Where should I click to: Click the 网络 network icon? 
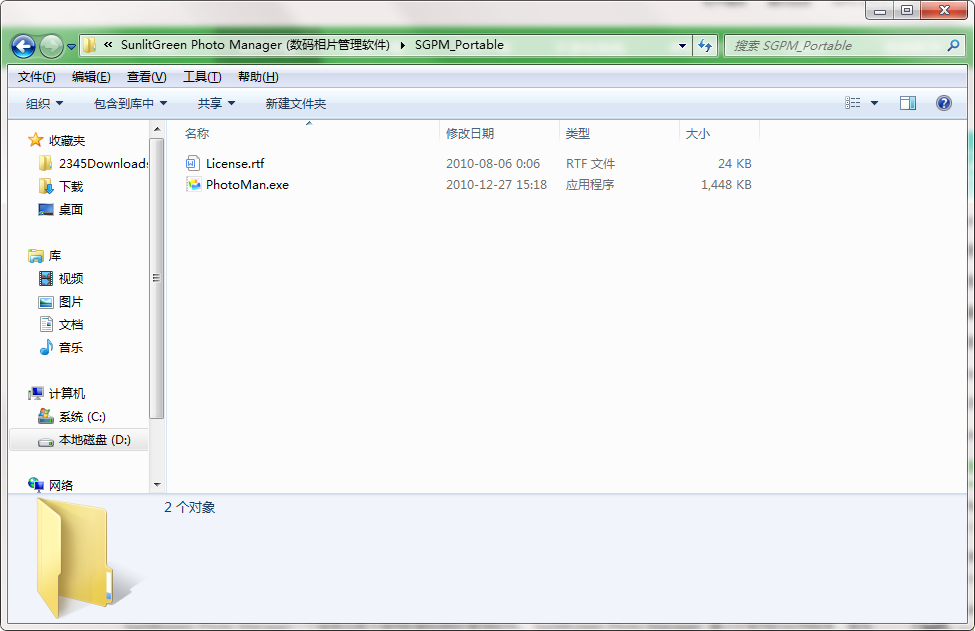pos(35,485)
